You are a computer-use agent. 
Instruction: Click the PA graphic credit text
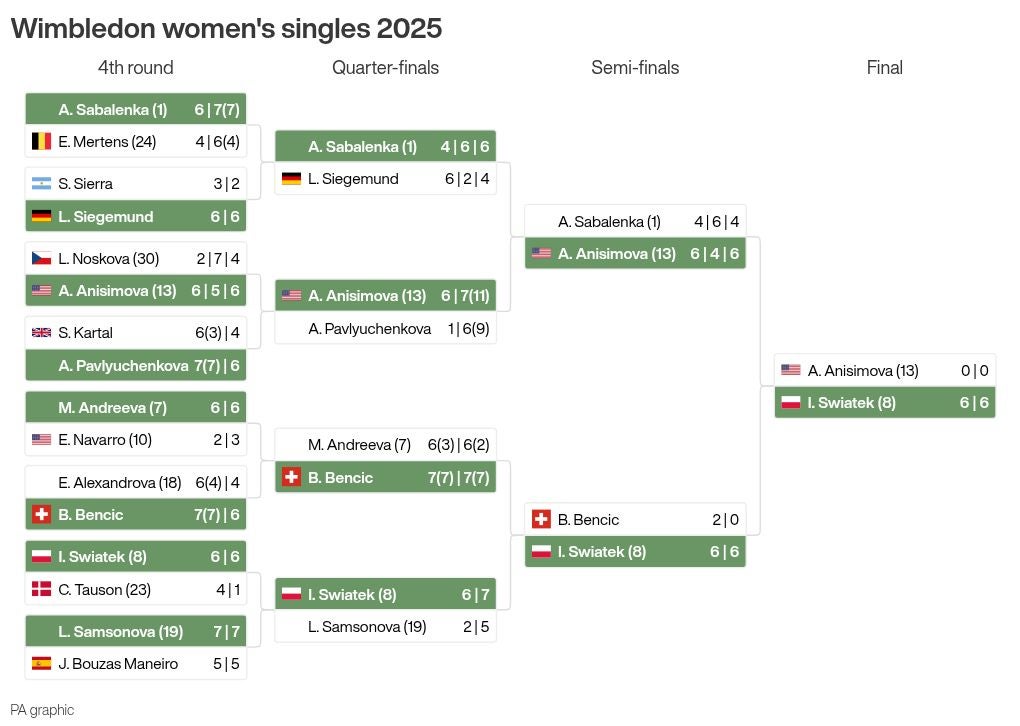[42, 710]
